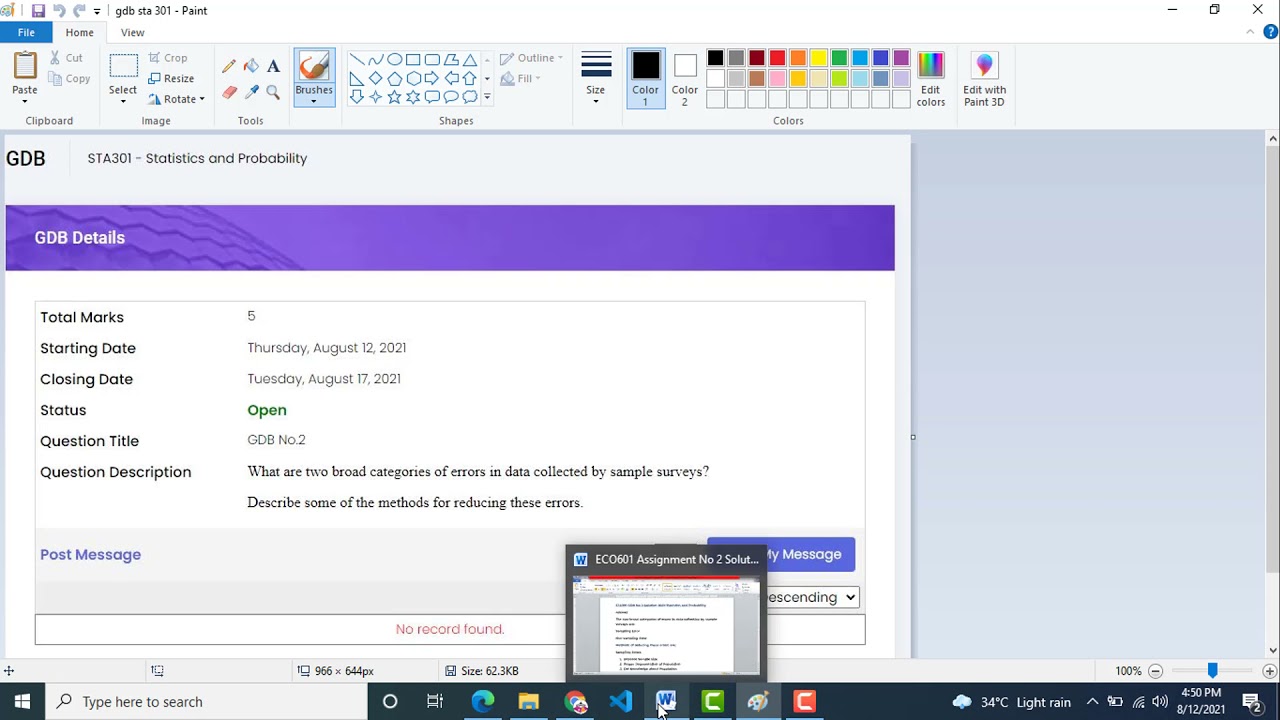Viewport: 1280px width, 720px height.
Task: Click the Undo icon in title bar
Action: [x=59, y=11]
